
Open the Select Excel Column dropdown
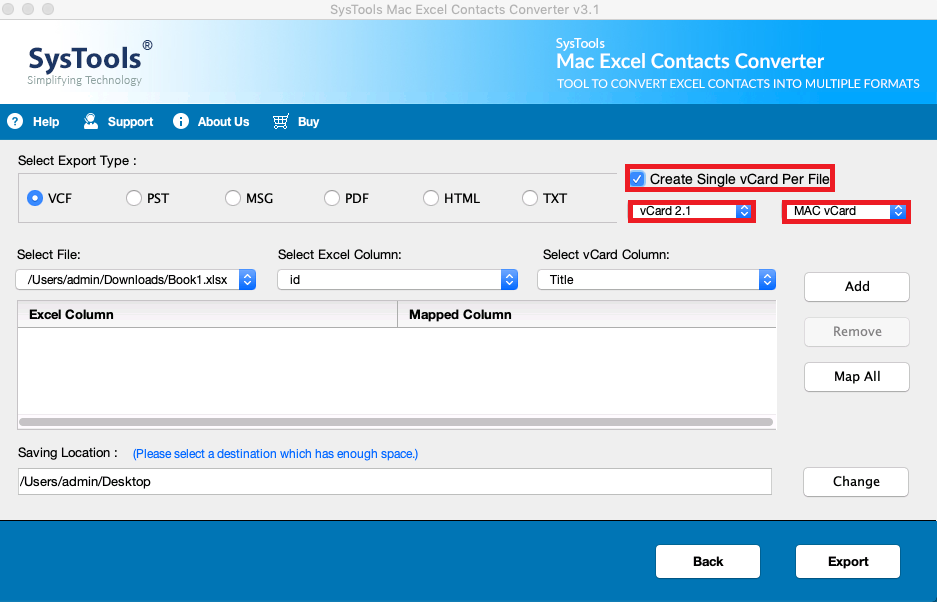click(397, 280)
